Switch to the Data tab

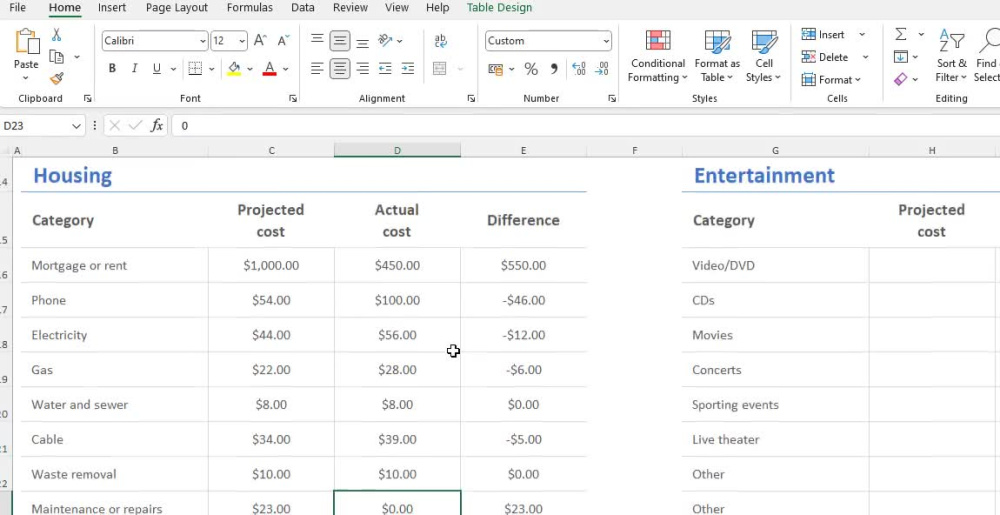coord(302,8)
